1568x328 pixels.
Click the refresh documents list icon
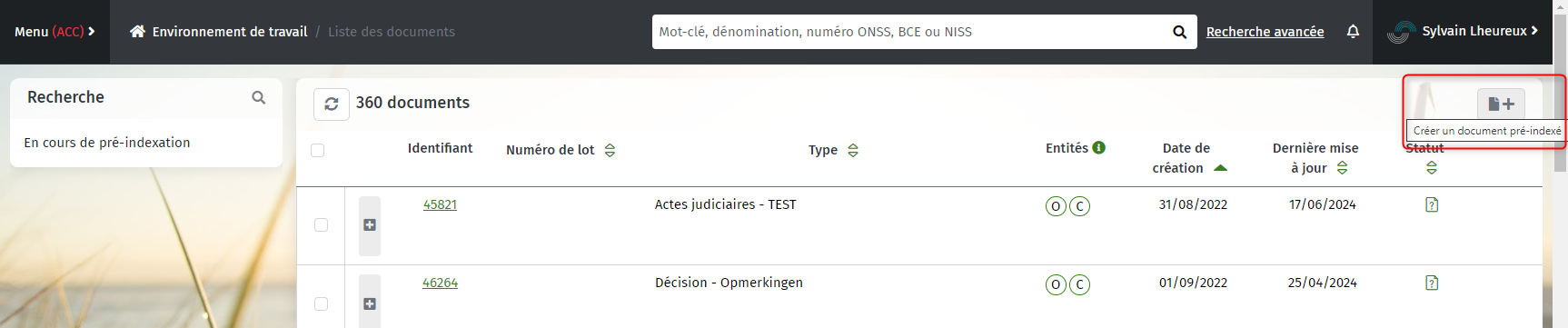(x=332, y=104)
